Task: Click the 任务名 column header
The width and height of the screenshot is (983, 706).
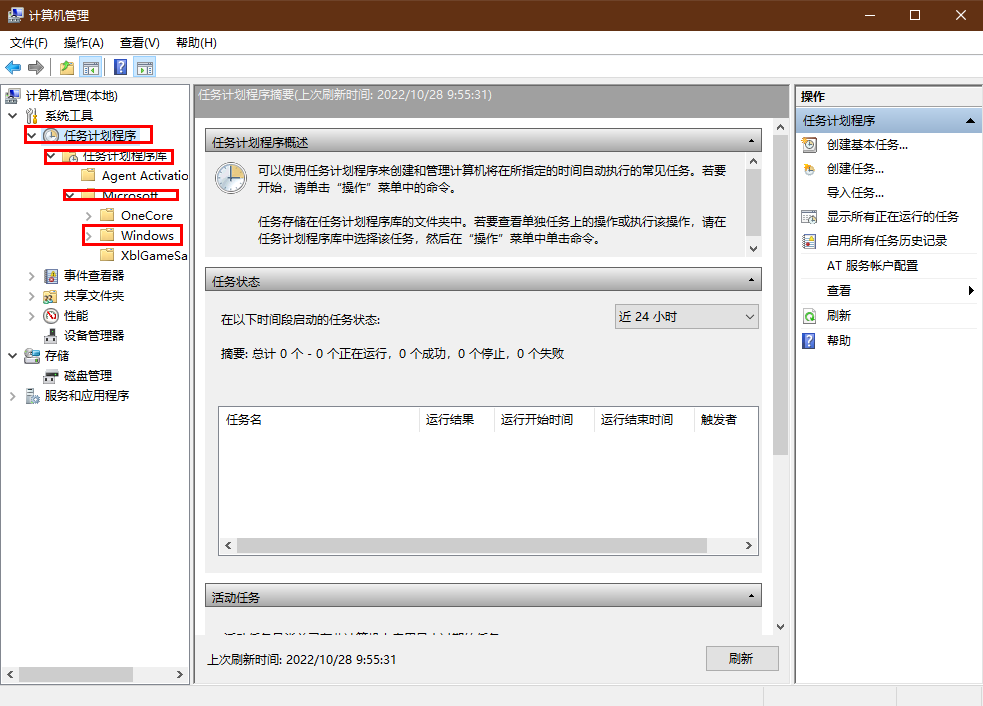Action: pos(319,419)
